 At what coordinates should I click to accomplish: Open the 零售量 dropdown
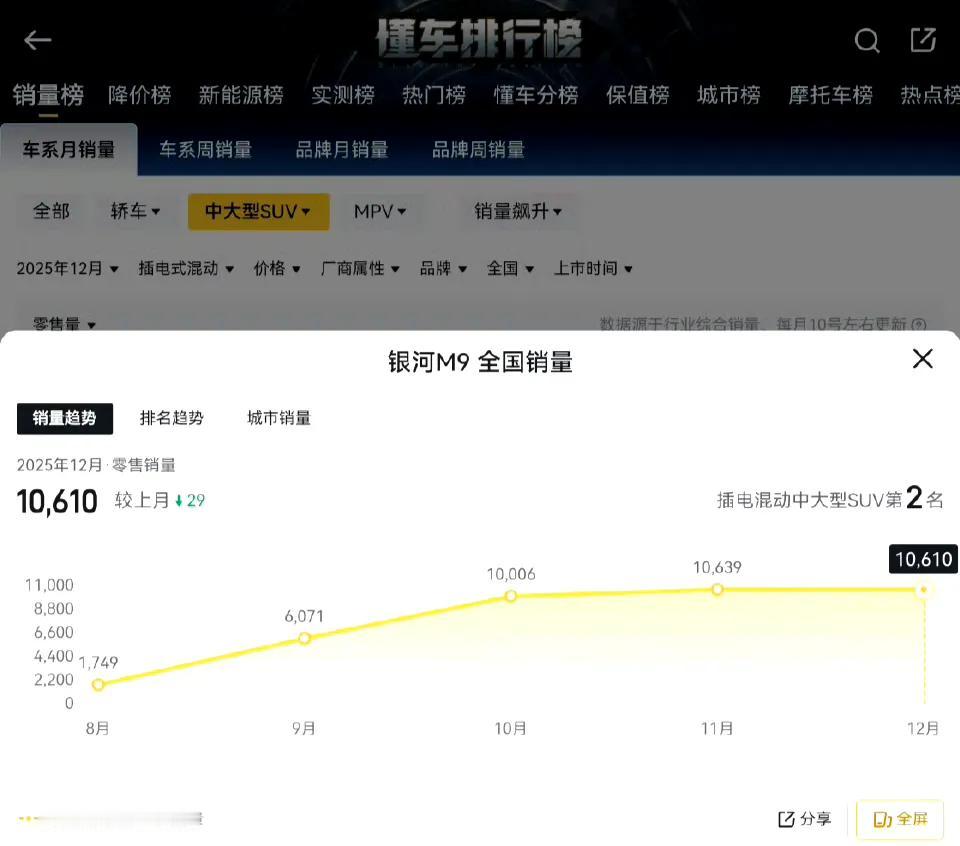(64, 324)
